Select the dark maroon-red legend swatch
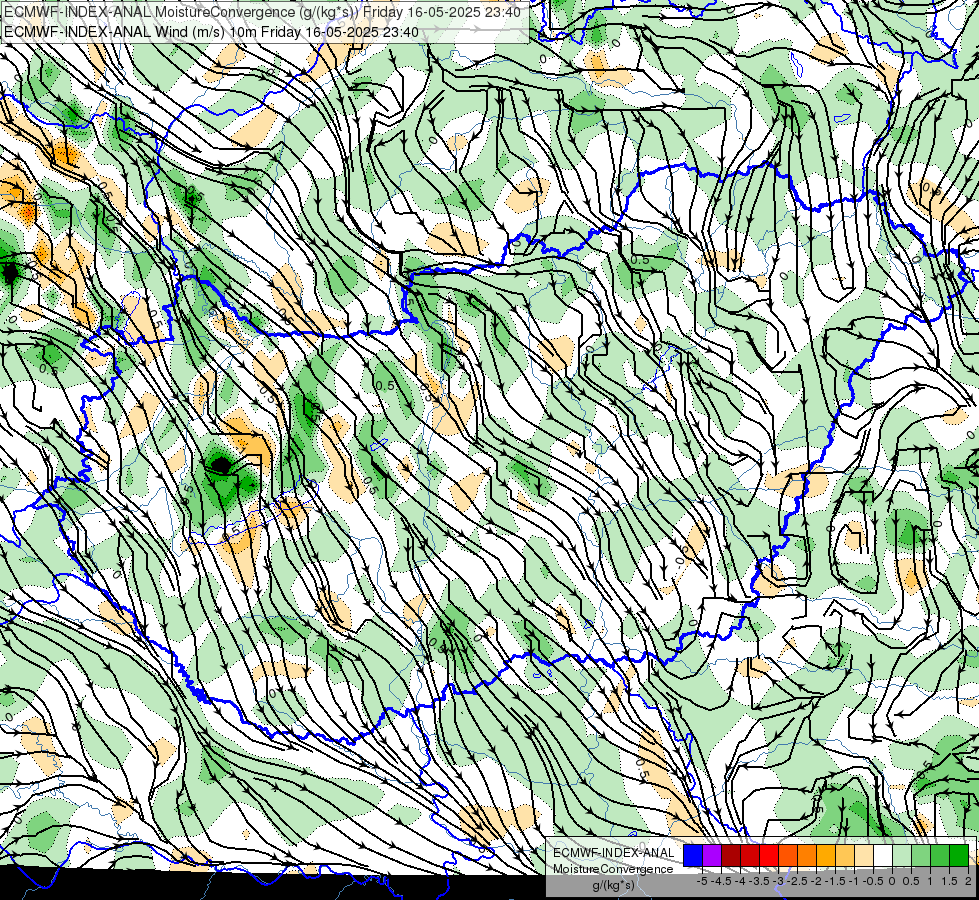979x900 pixels. pos(731,855)
